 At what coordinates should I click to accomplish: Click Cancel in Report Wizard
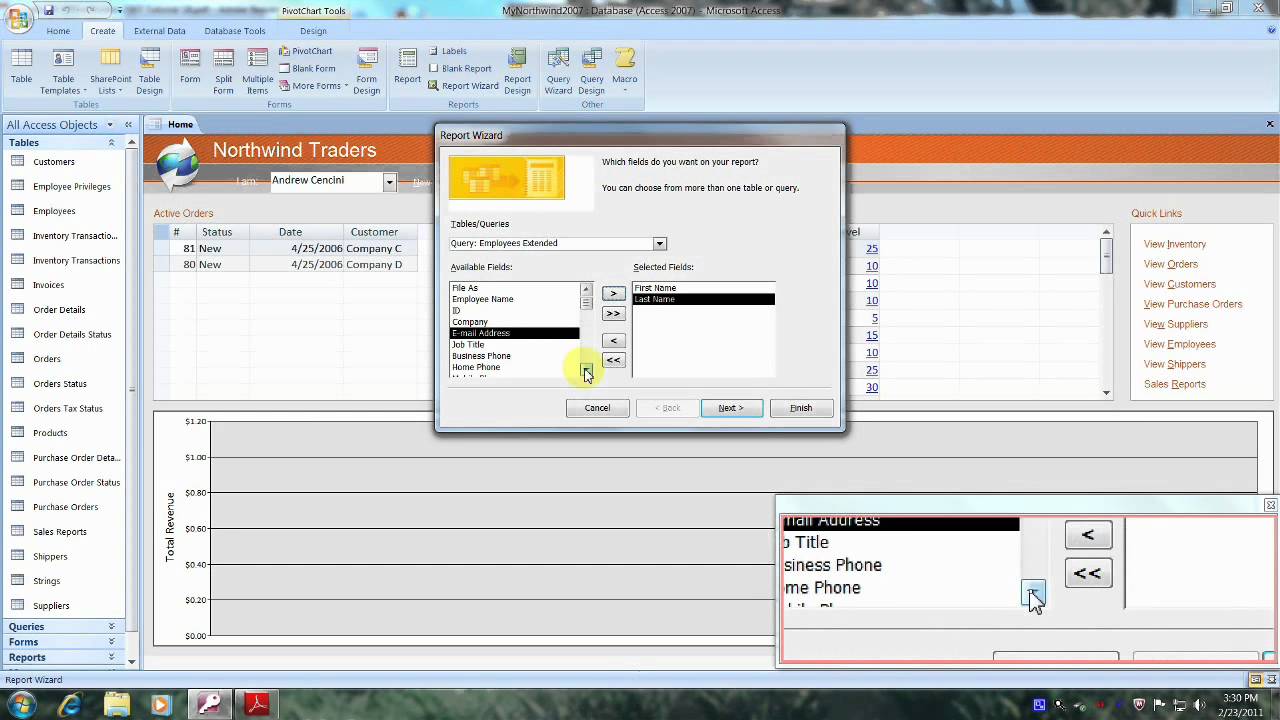coord(597,408)
